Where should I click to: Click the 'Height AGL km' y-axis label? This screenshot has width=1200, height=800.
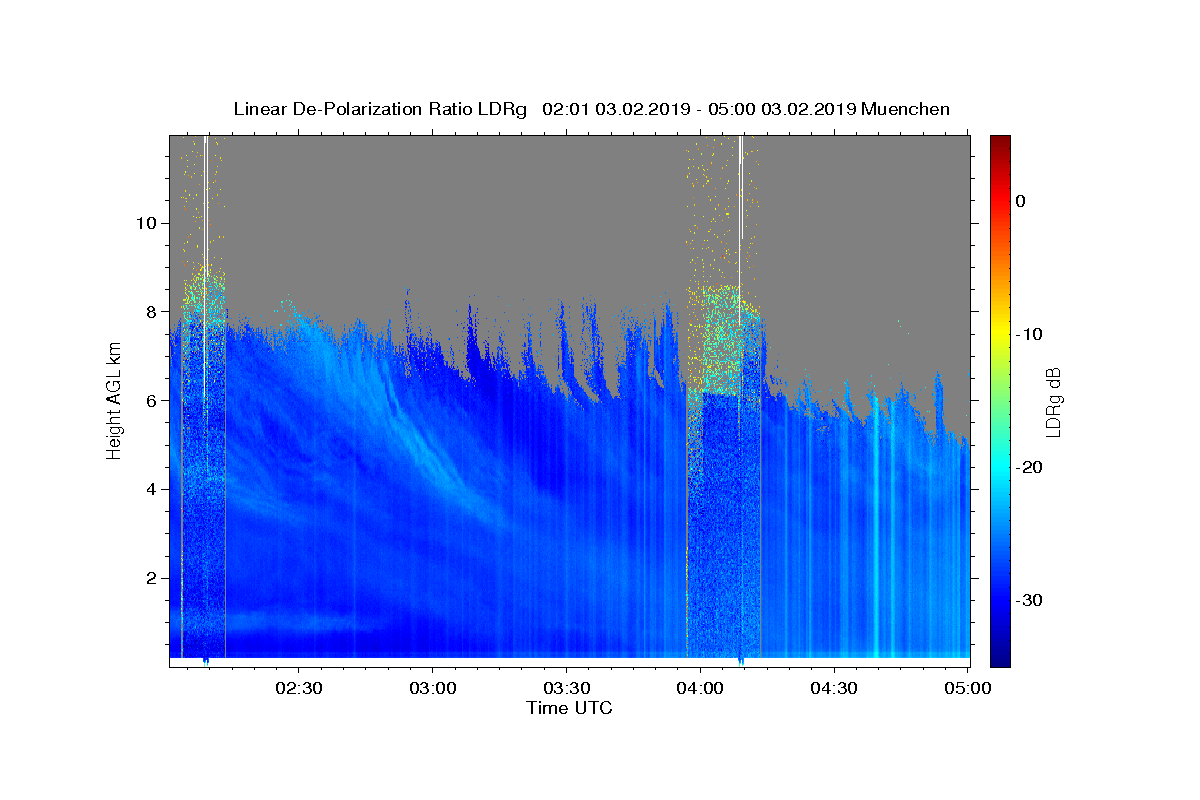pyautogui.click(x=115, y=400)
